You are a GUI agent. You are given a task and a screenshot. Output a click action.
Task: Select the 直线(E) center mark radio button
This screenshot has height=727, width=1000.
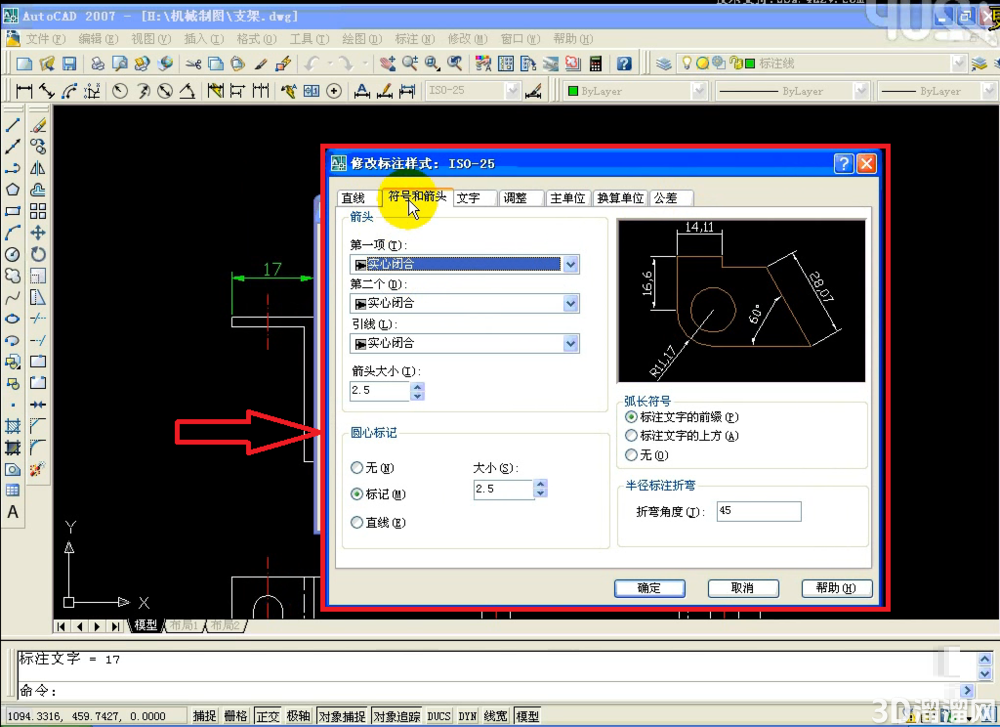point(357,522)
